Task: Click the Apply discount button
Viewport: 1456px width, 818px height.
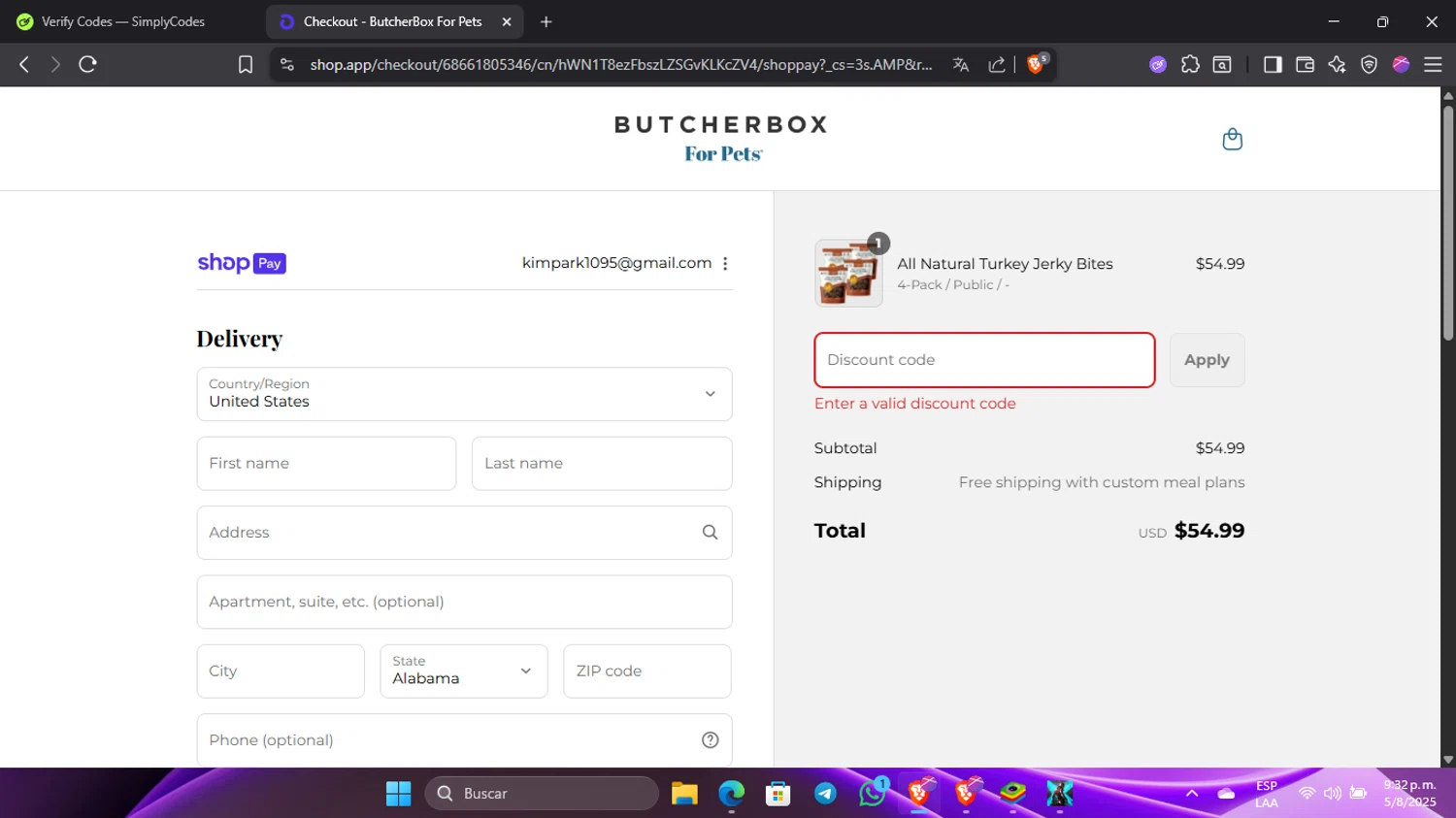Action: coord(1207,360)
